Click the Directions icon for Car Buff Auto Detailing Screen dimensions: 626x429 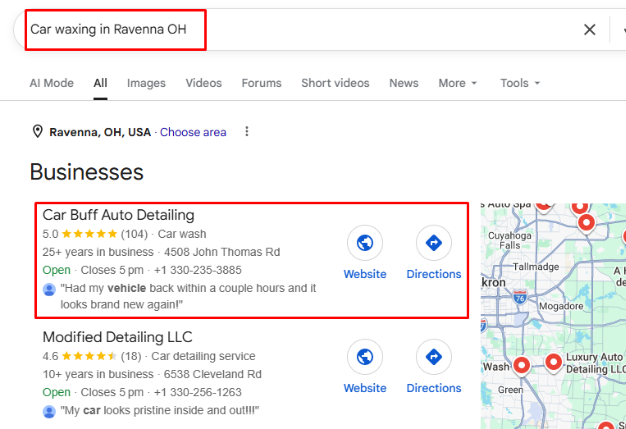pyautogui.click(x=434, y=243)
